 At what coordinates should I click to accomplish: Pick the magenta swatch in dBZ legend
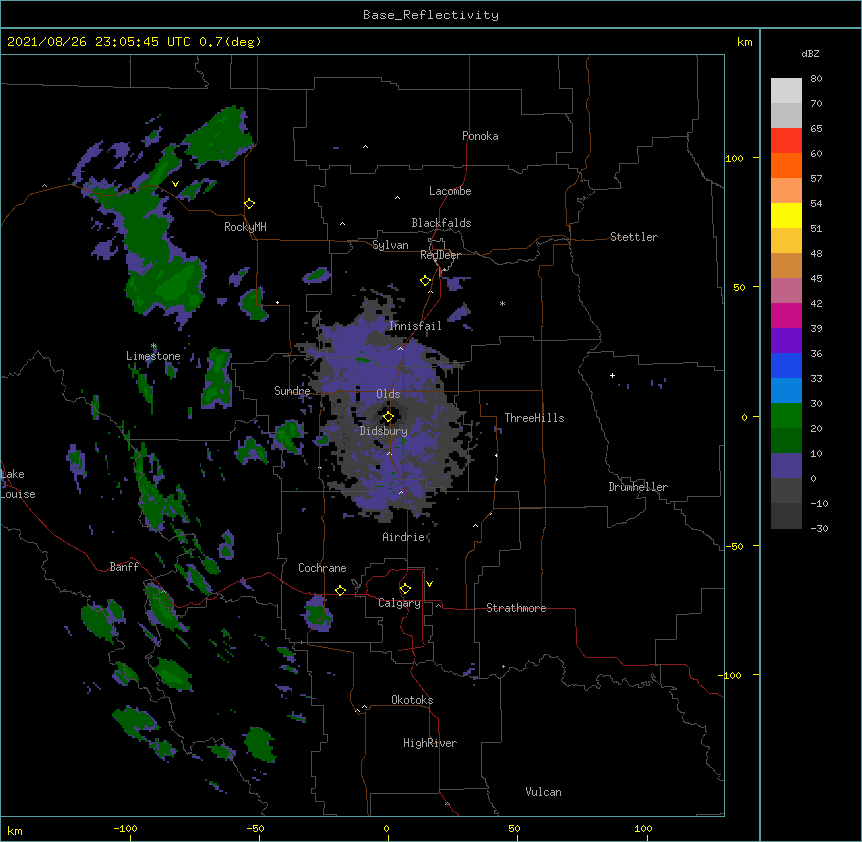786,315
